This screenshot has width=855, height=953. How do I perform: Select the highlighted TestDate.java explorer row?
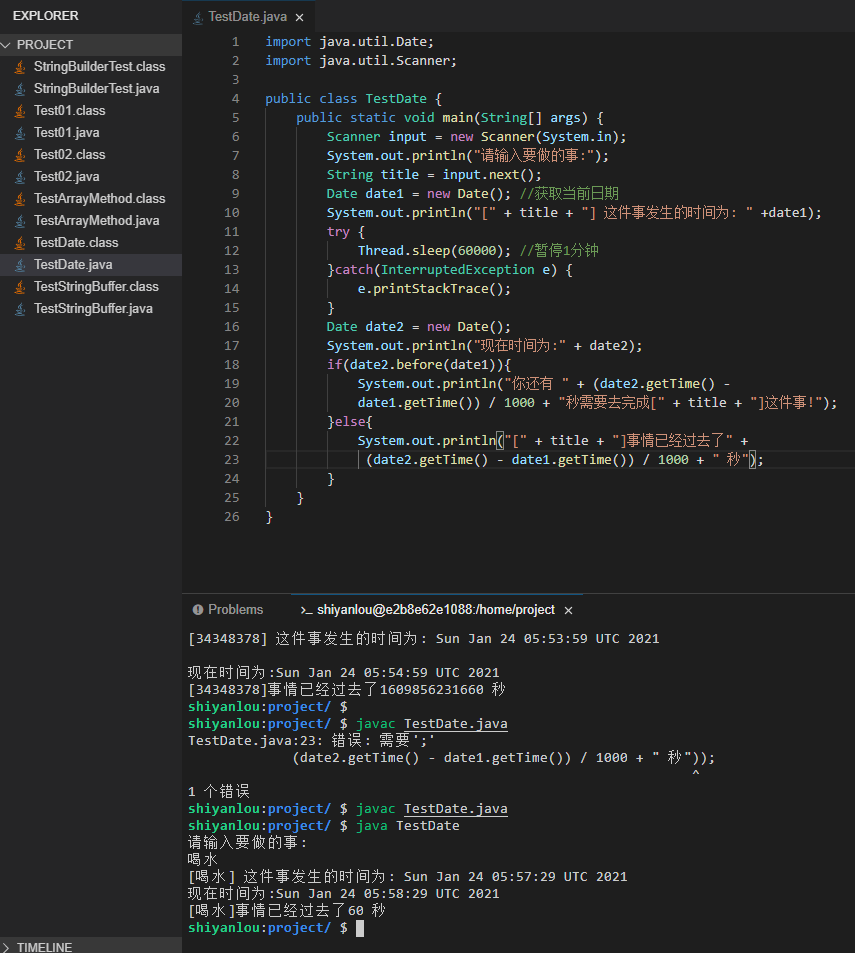tap(91, 264)
